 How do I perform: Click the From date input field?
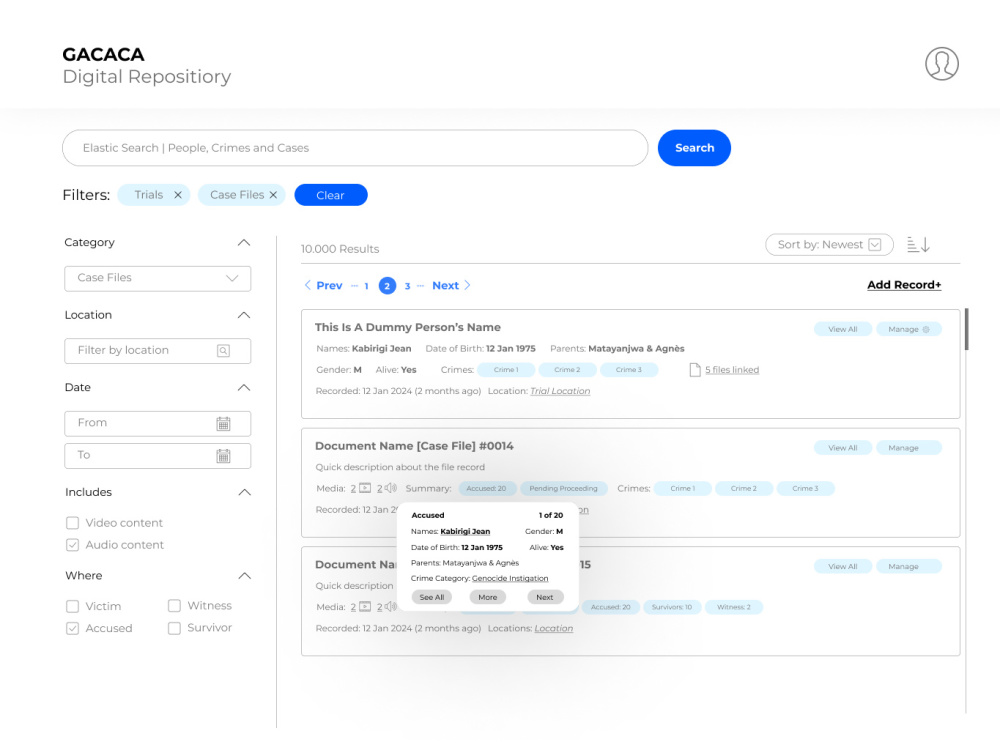tap(158, 423)
